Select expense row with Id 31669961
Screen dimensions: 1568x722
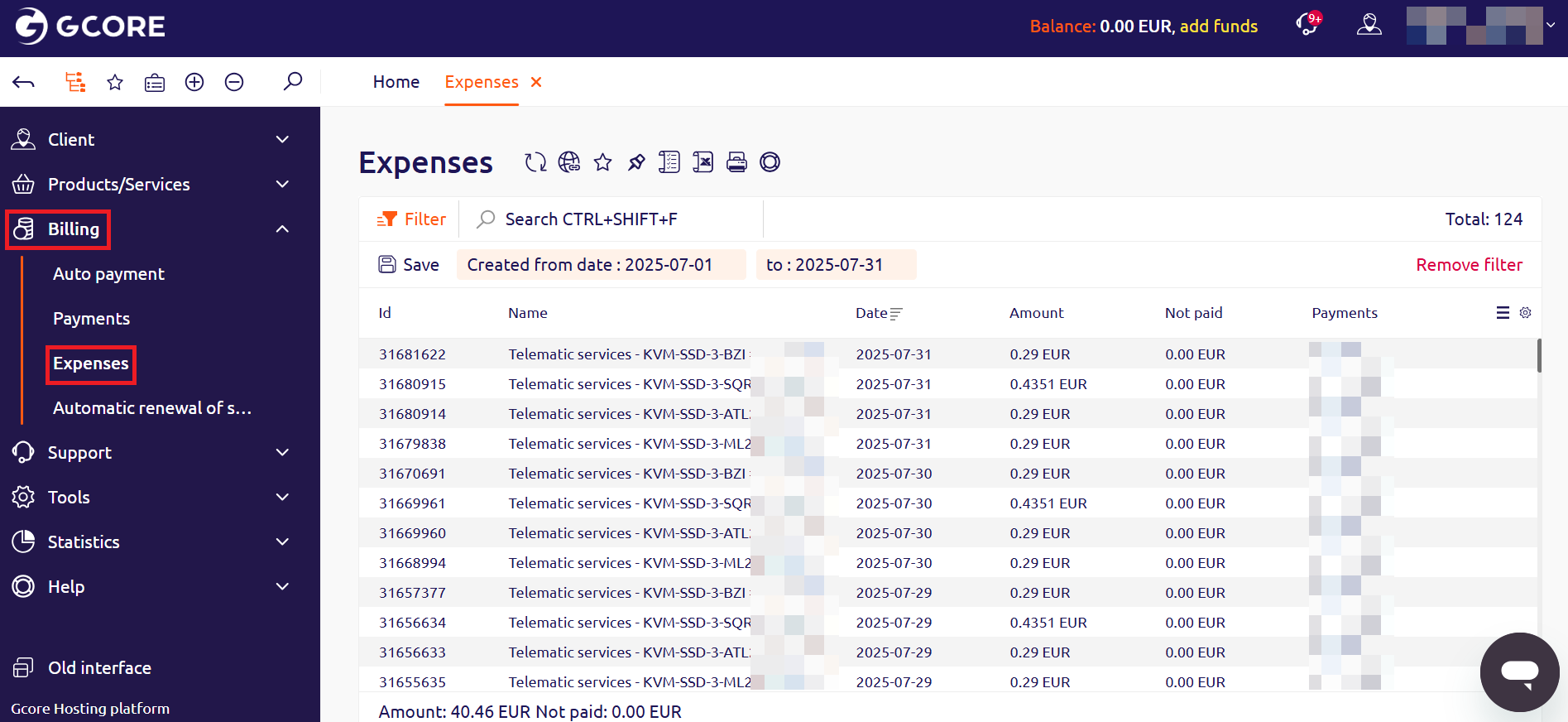(x=947, y=503)
